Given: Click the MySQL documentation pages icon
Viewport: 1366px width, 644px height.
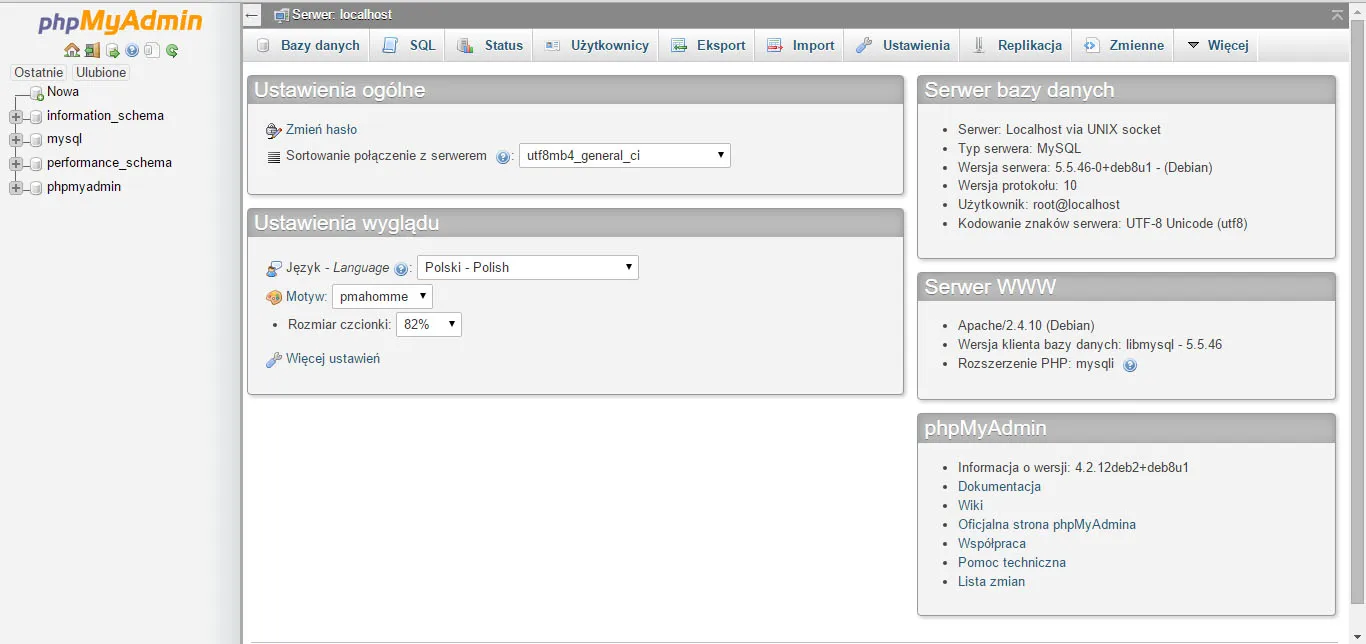Looking at the screenshot, I should [152, 50].
